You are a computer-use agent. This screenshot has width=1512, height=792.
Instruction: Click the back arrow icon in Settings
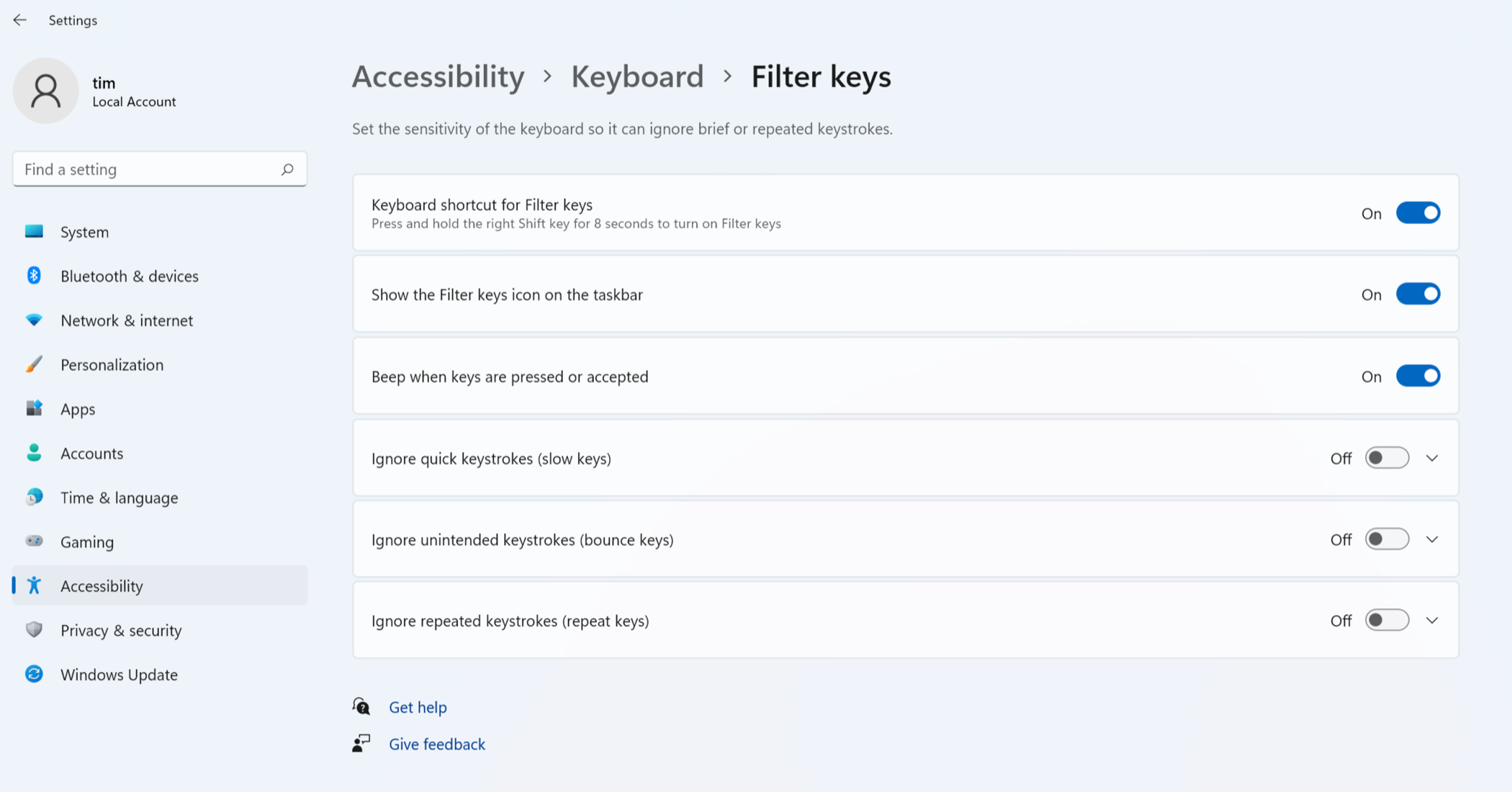point(19,20)
